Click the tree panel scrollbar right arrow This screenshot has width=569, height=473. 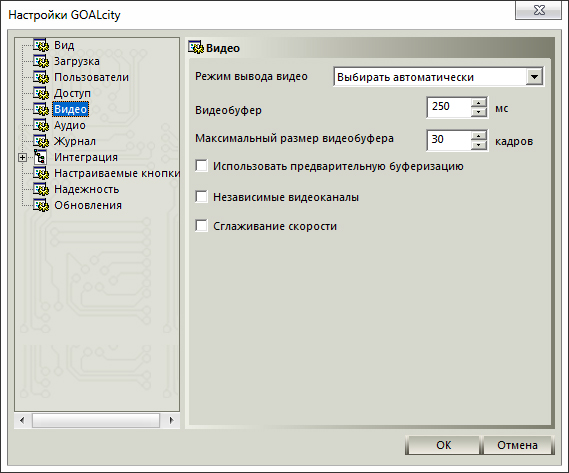[x=171, y=420]
